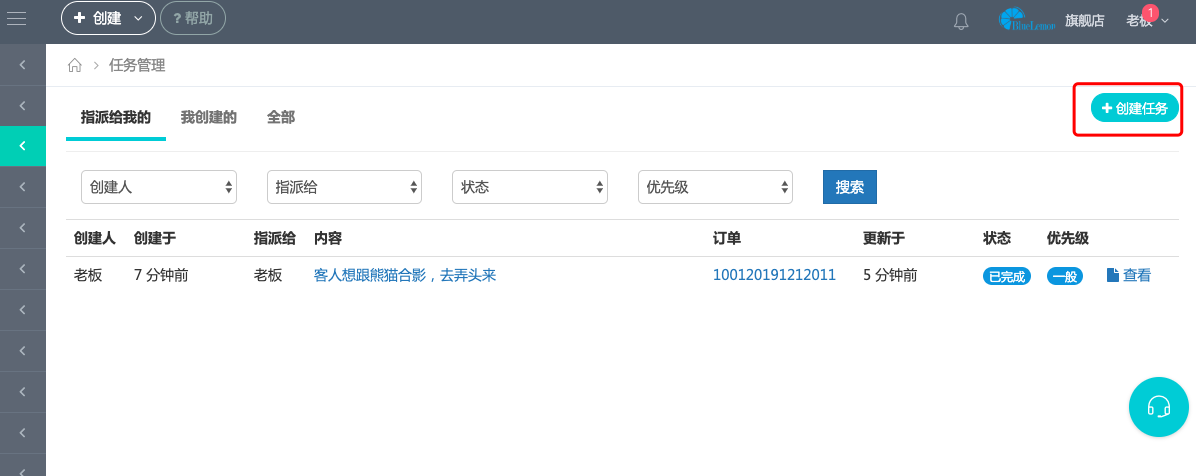Image resolution: width=1196 pixels, height=476 pixels.
Task: Open the 创建人 filter dropdown
Action: point(158,187)
